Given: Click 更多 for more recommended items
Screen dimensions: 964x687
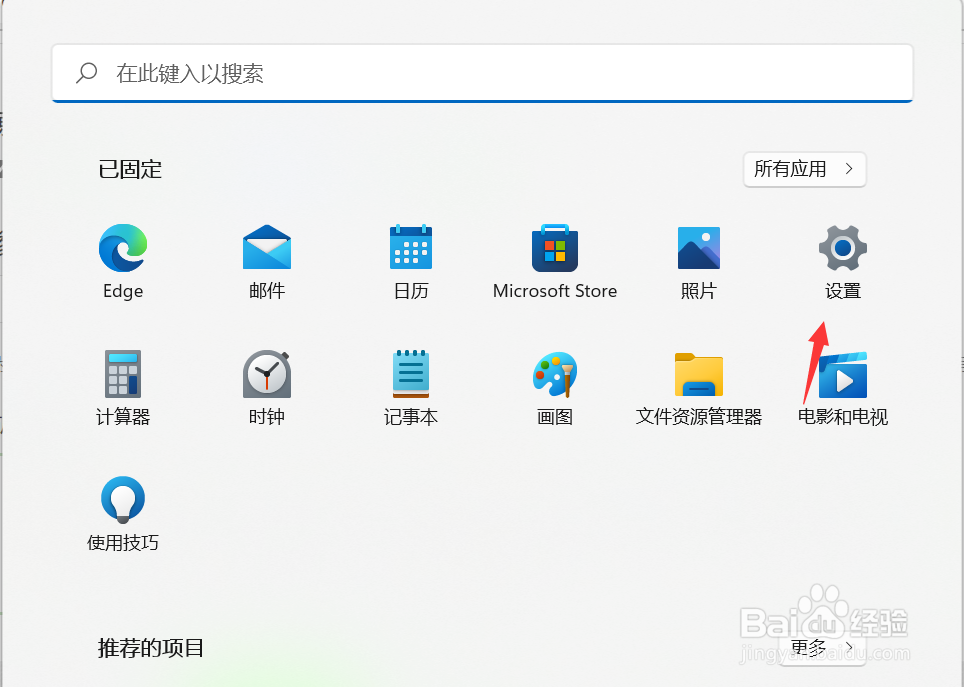Looking at the screenshot, I should 823,648.
